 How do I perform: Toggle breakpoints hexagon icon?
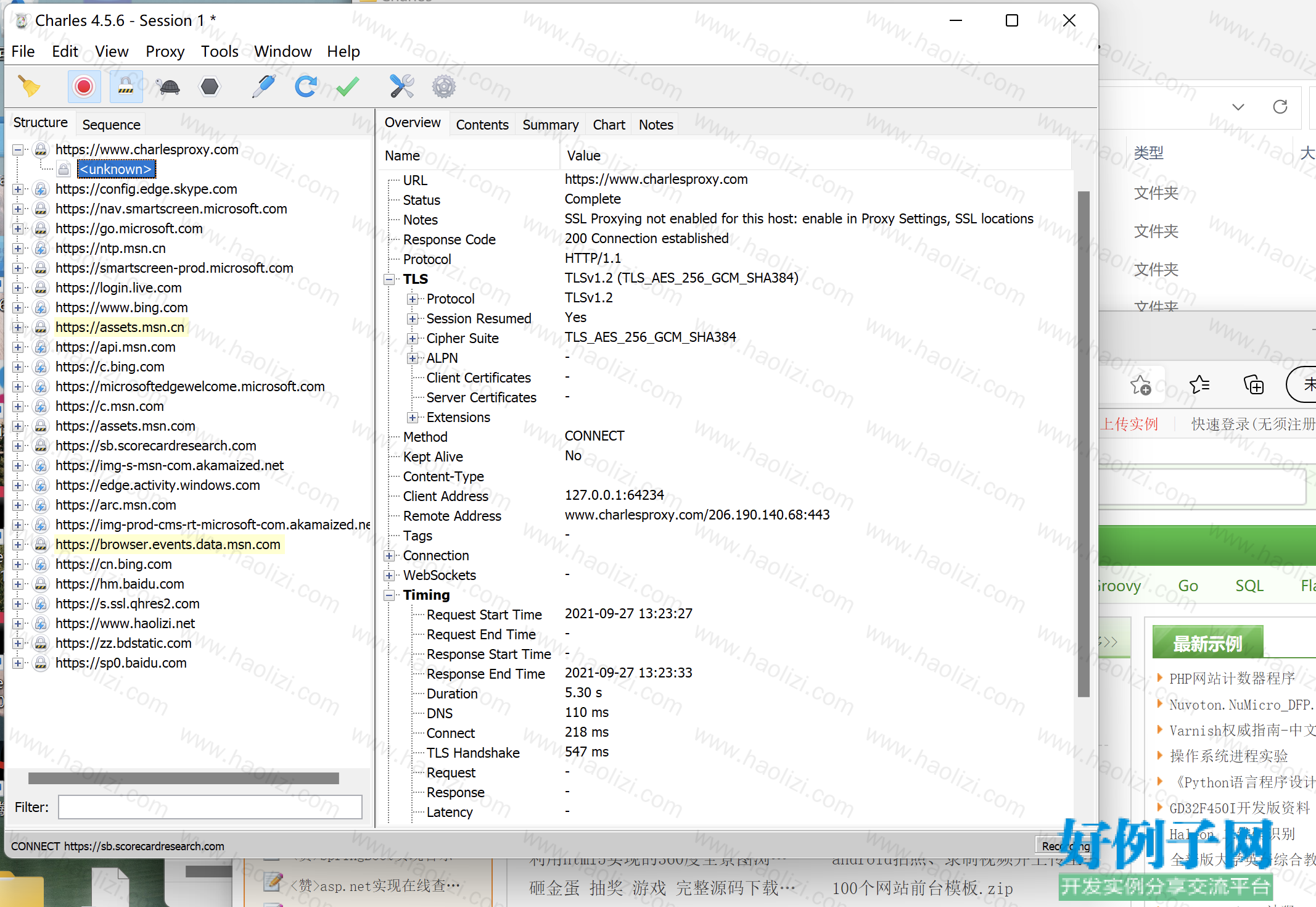pyautogui.click(x=210, y=87)
